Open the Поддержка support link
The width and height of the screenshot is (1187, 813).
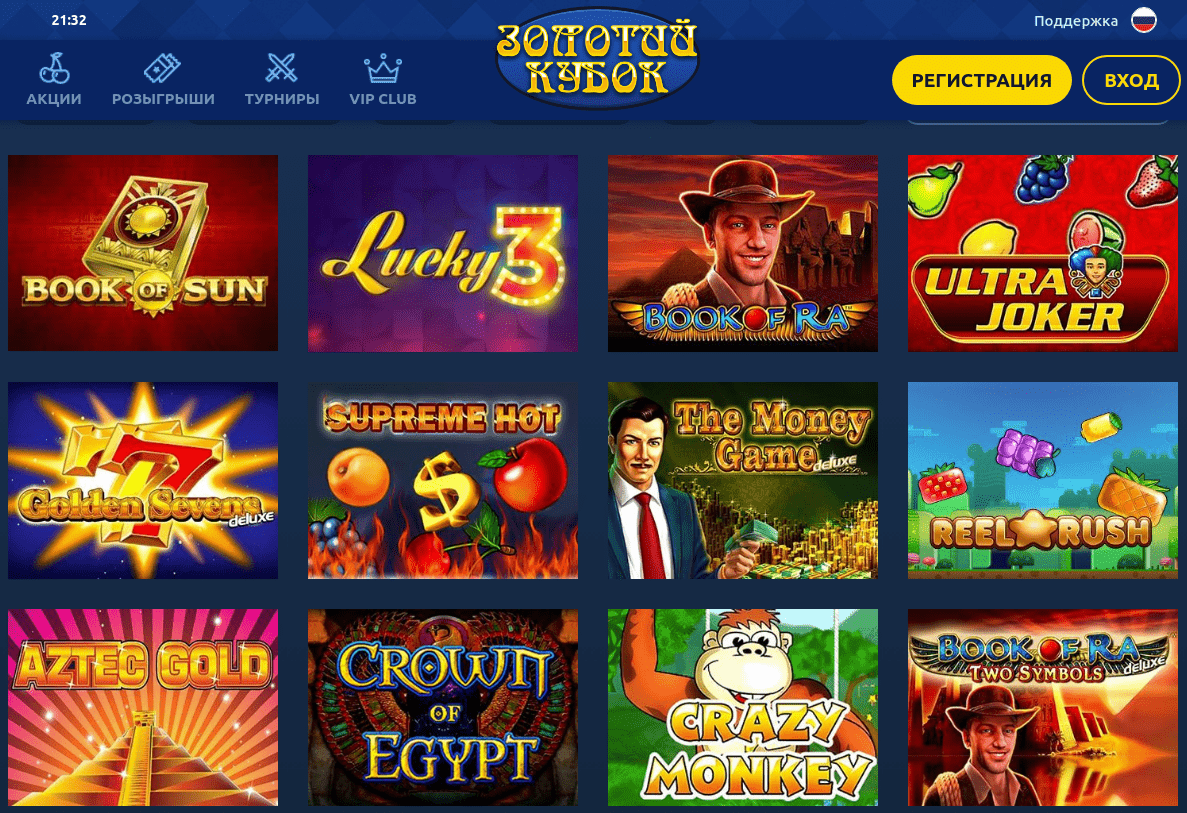tap(1076, 21)
